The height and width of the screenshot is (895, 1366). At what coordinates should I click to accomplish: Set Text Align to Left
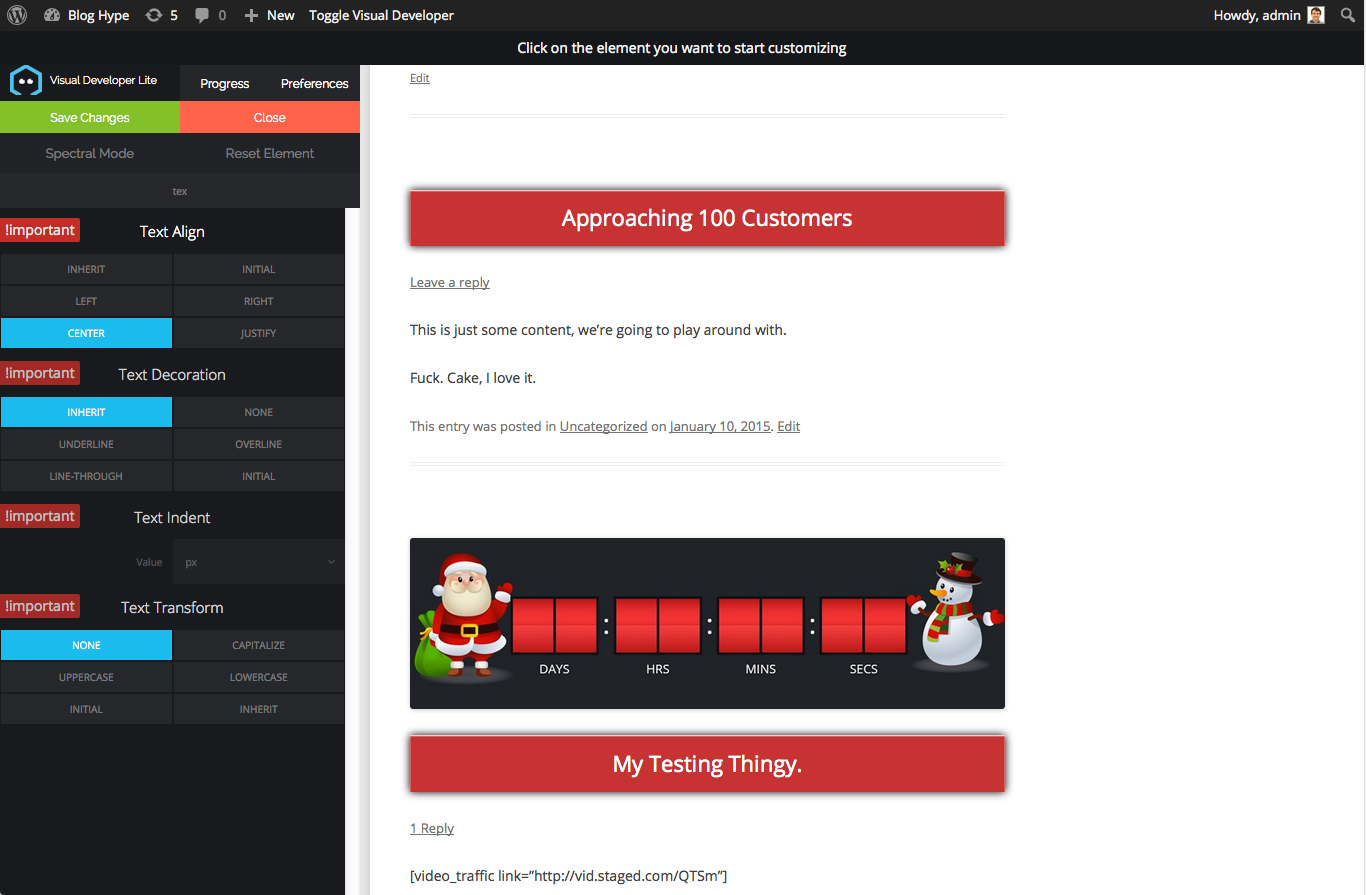[86, 301]
